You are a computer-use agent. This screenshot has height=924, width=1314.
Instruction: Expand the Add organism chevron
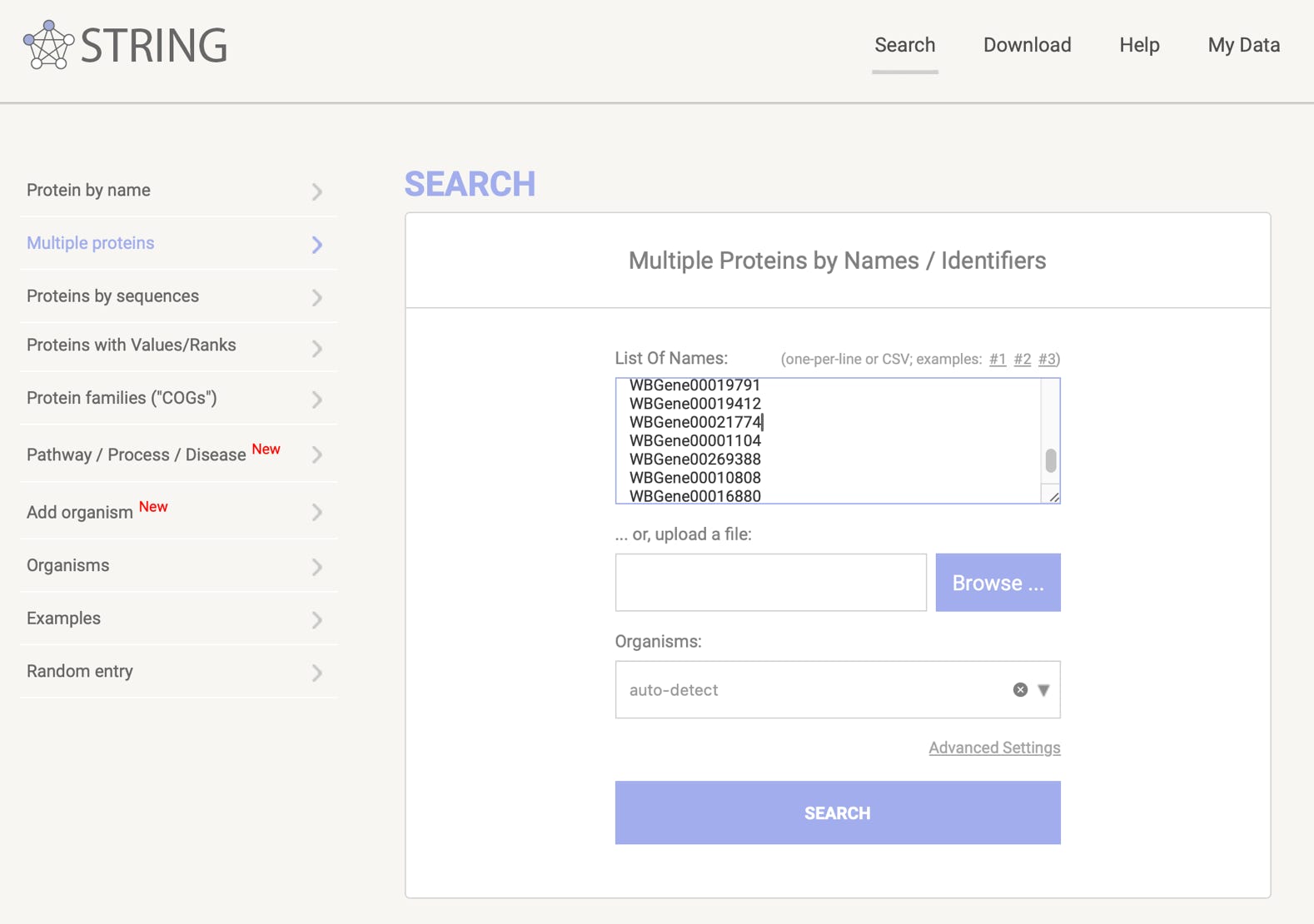tap(317, 512)
